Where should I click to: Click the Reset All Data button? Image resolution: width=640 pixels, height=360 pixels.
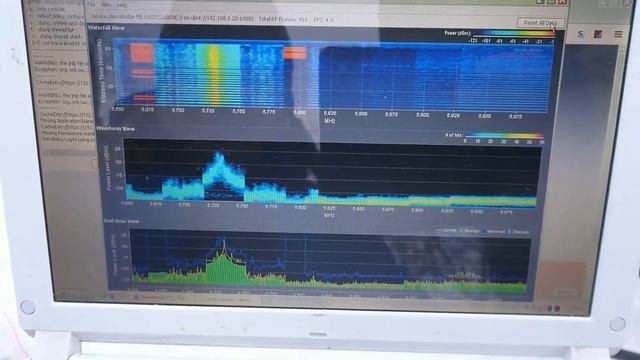pos(540,23)
